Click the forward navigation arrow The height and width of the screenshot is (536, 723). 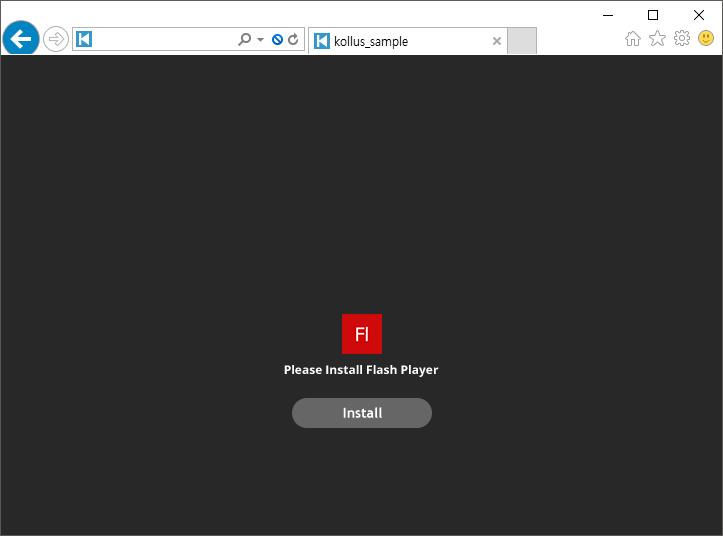point(56,39)
